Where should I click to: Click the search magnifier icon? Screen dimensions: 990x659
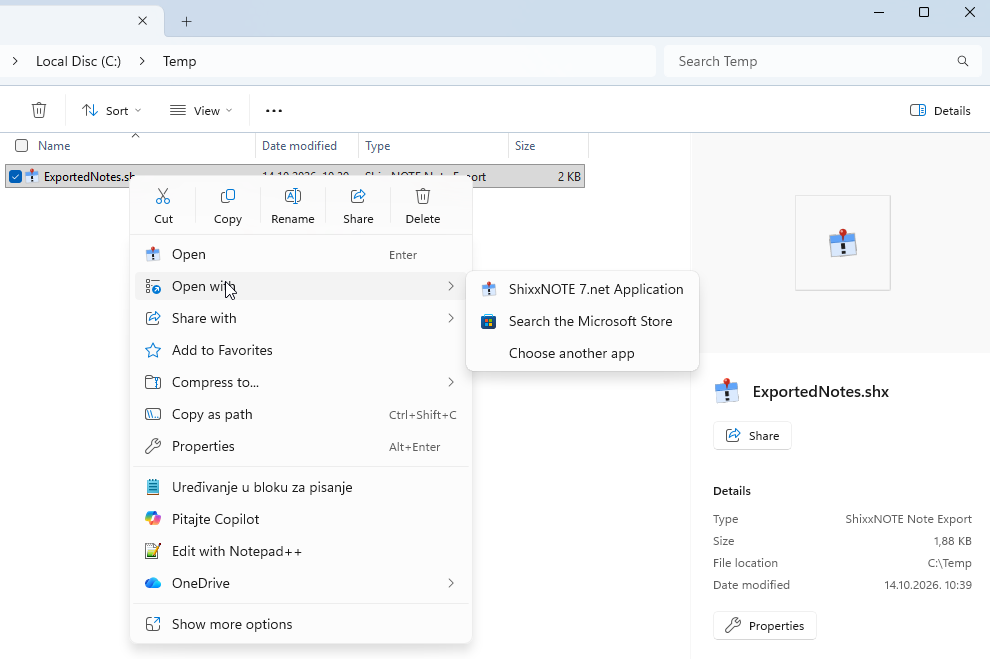pyautogui.click(x=963, y=61)
